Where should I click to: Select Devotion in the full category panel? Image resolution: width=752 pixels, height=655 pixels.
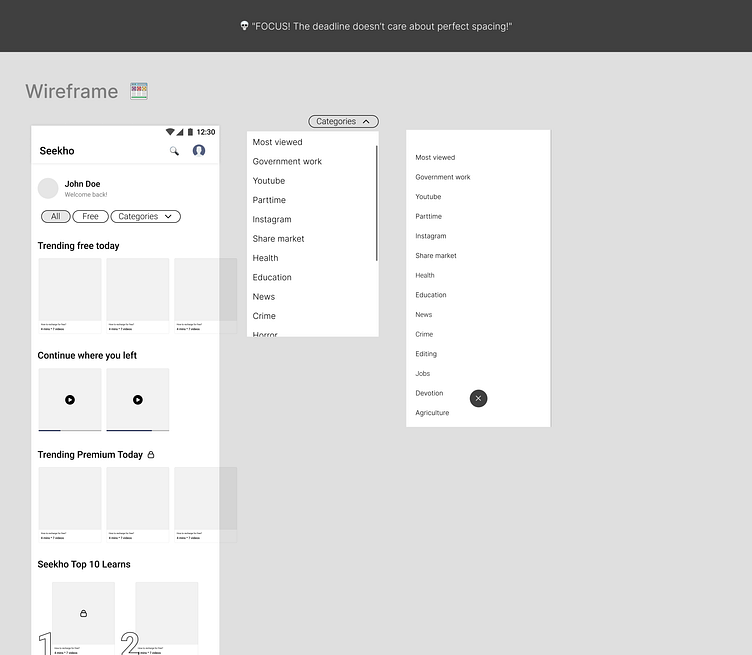pos(429,393)
